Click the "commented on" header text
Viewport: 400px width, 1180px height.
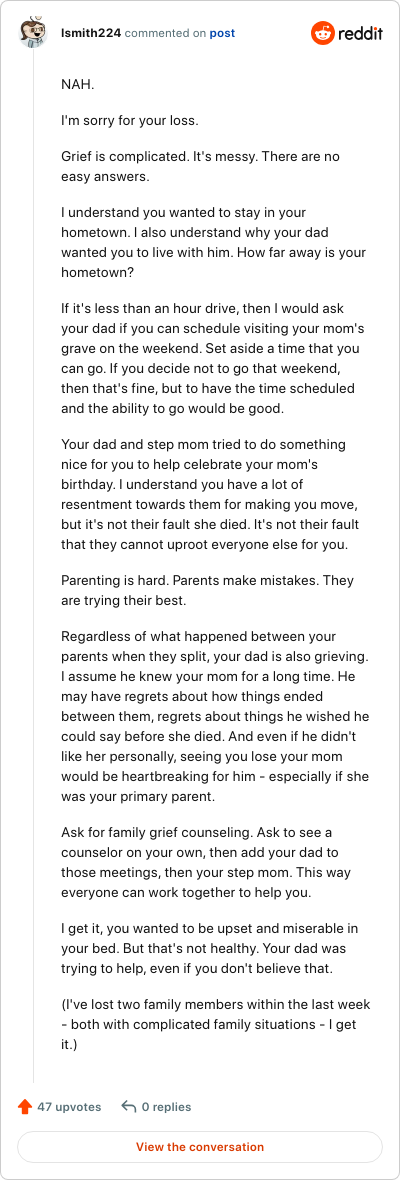(165, 33)
